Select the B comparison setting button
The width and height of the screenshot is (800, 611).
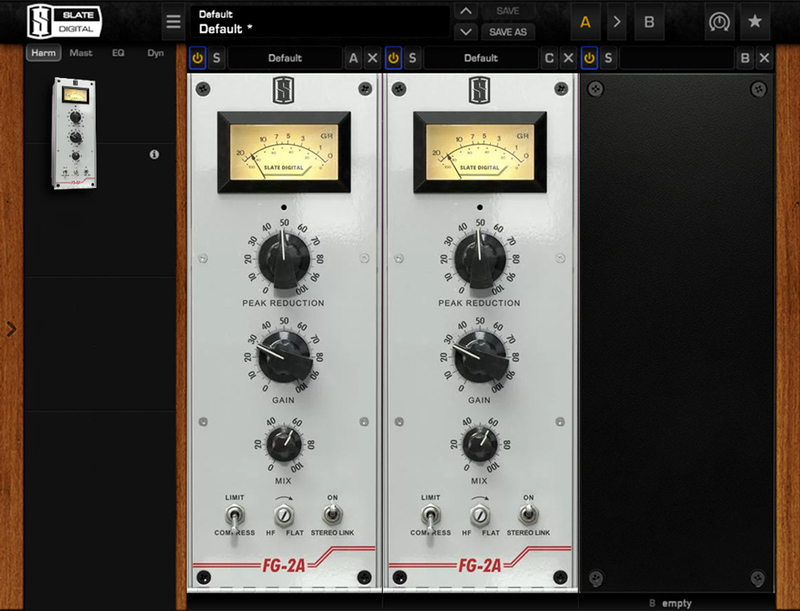649,22
